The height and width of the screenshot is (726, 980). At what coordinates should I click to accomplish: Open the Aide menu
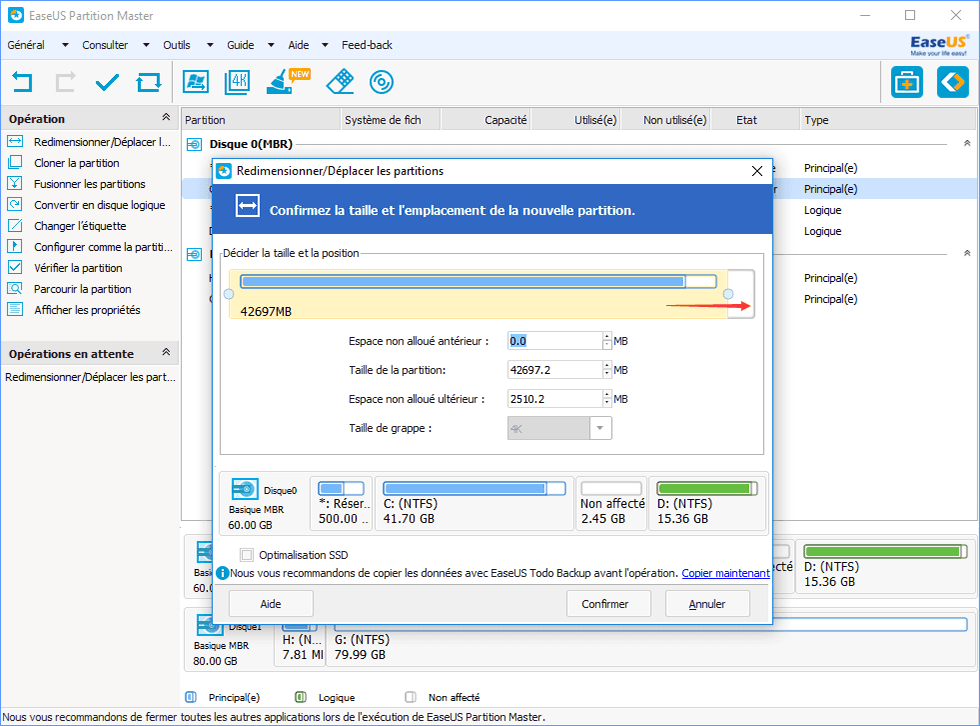click(308, 45)
